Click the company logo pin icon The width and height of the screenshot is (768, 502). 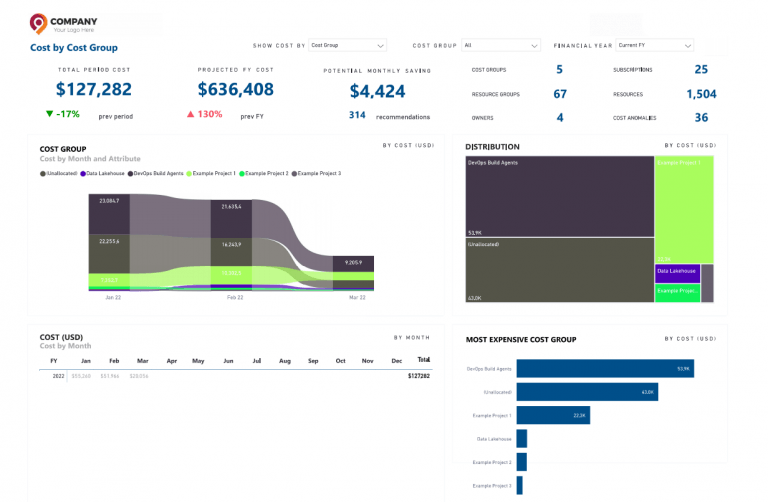coord(38,23)
